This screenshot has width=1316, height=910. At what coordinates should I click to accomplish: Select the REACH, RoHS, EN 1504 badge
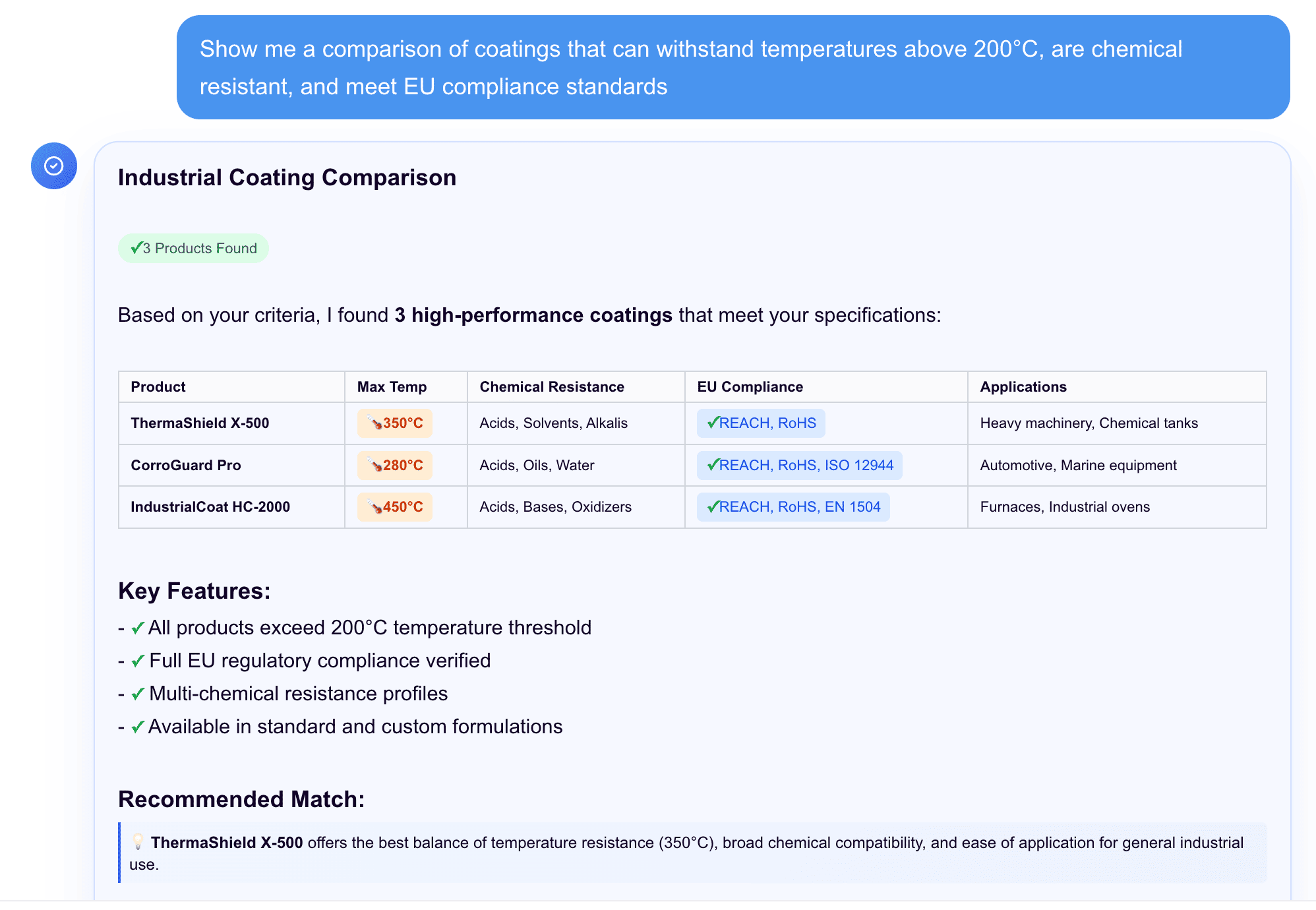793,507
